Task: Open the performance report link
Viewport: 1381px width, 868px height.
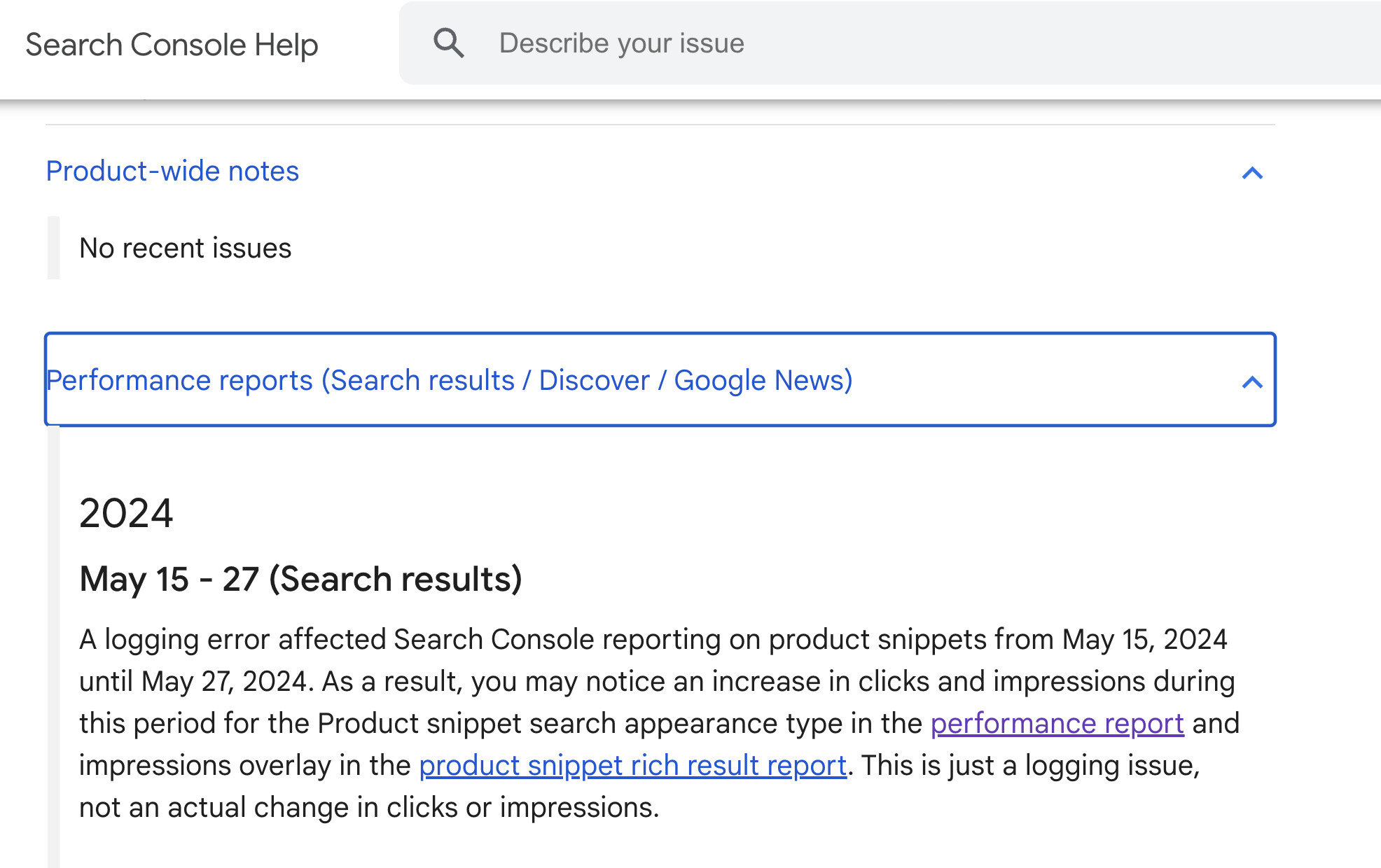Action: point(1056,724)
